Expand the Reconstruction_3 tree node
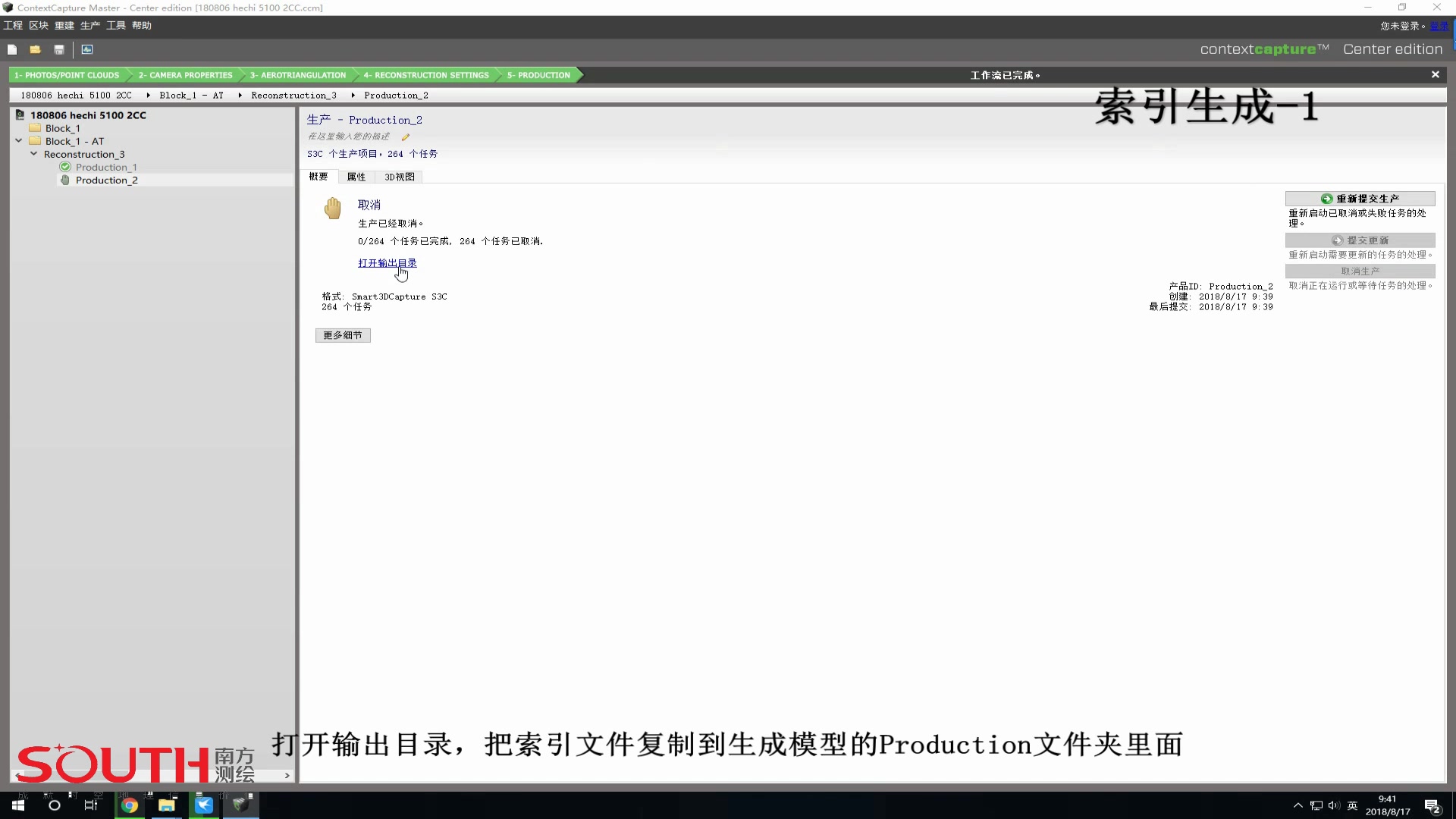This screenshot has height=819, width=1456. click(33, 154)
